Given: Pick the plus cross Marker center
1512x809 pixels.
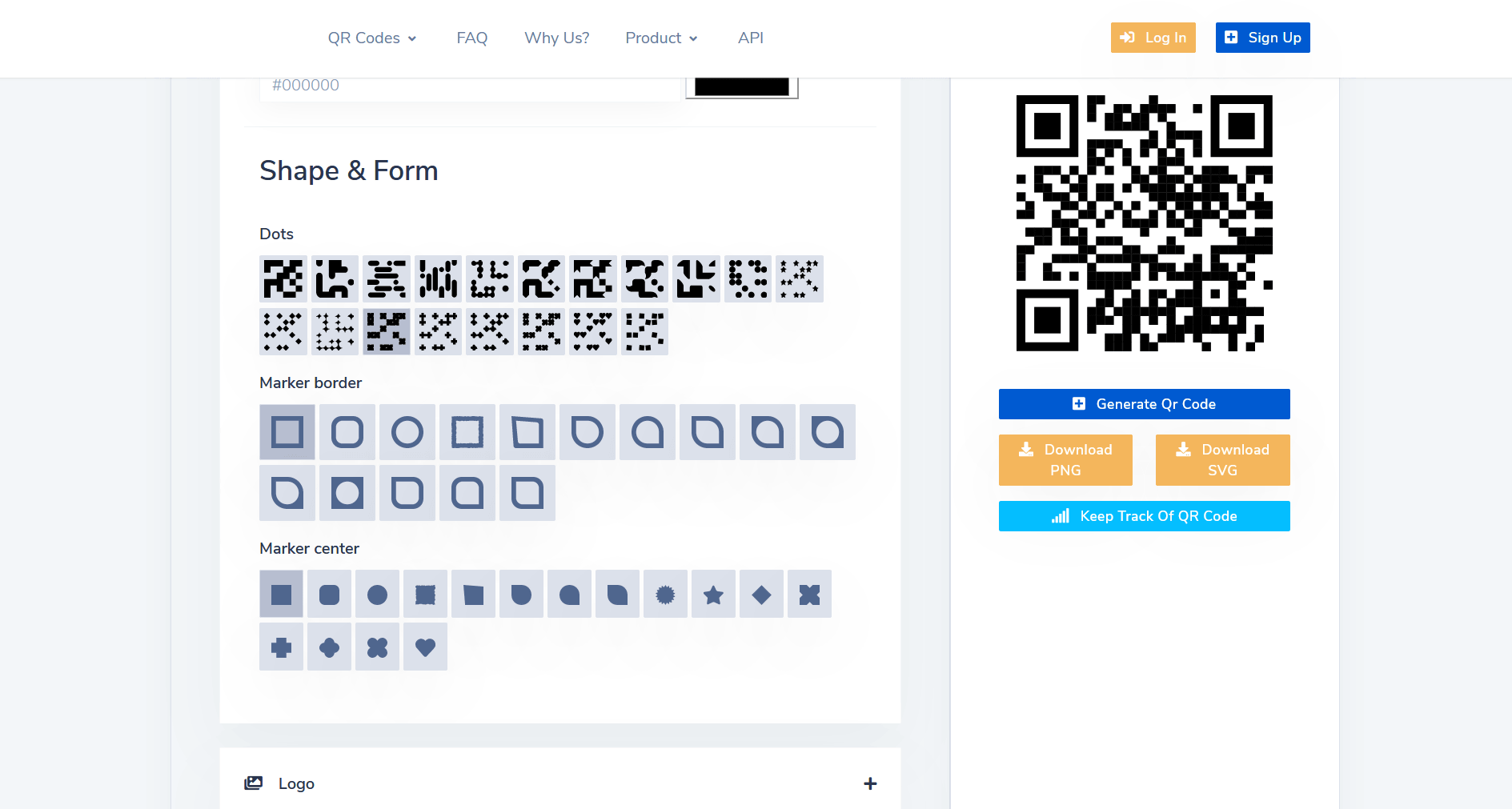Looking at the screenshot, I should tap(281, 647).
